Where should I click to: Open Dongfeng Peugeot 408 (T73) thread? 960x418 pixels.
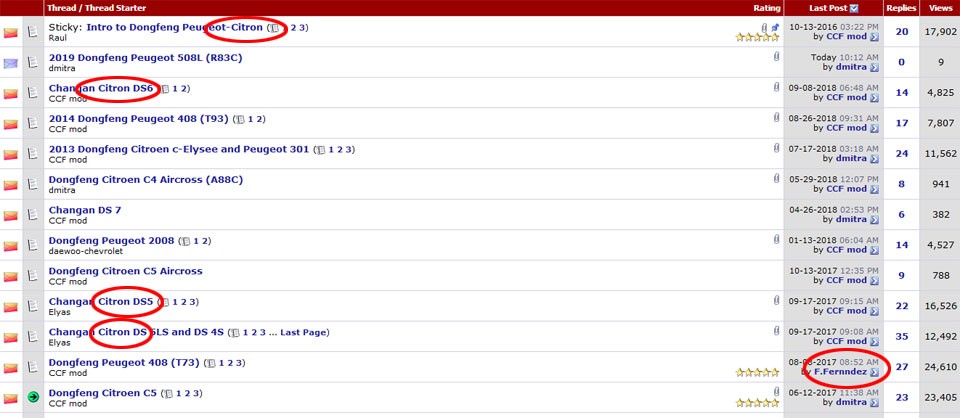(x=124, y=362)
